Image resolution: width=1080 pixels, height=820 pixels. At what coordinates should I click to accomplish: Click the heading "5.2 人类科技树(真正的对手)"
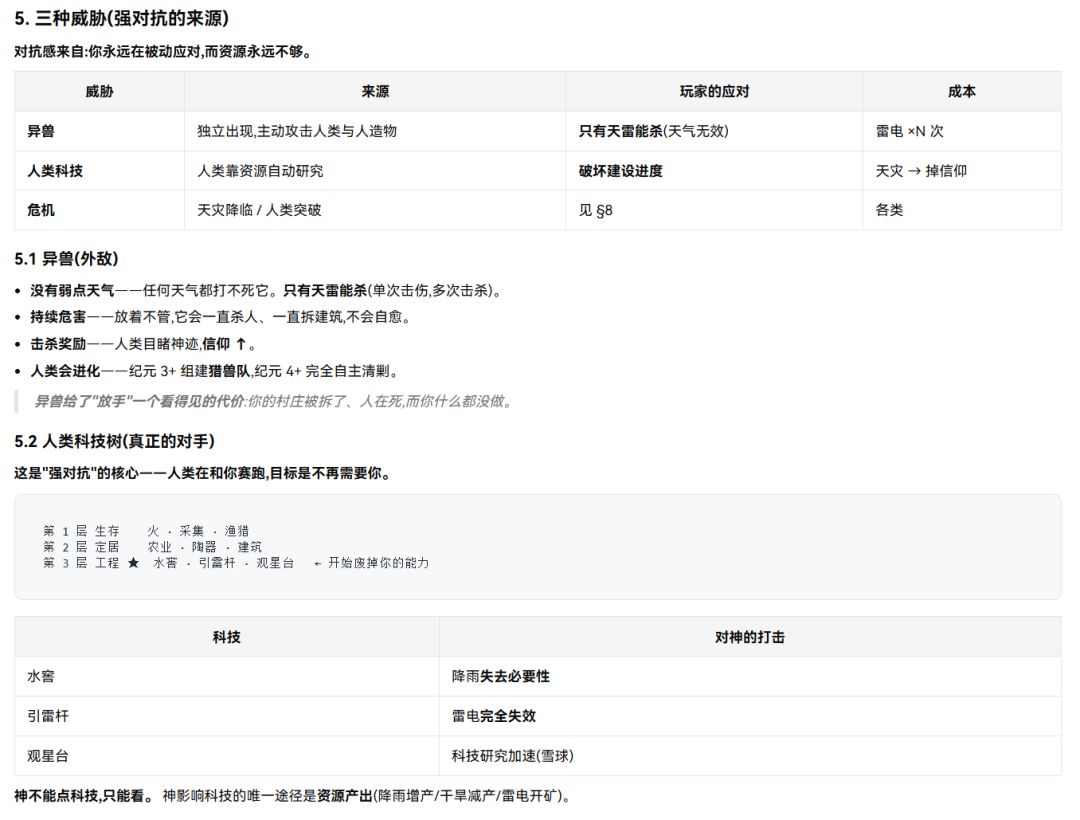(x=114, y=441)
